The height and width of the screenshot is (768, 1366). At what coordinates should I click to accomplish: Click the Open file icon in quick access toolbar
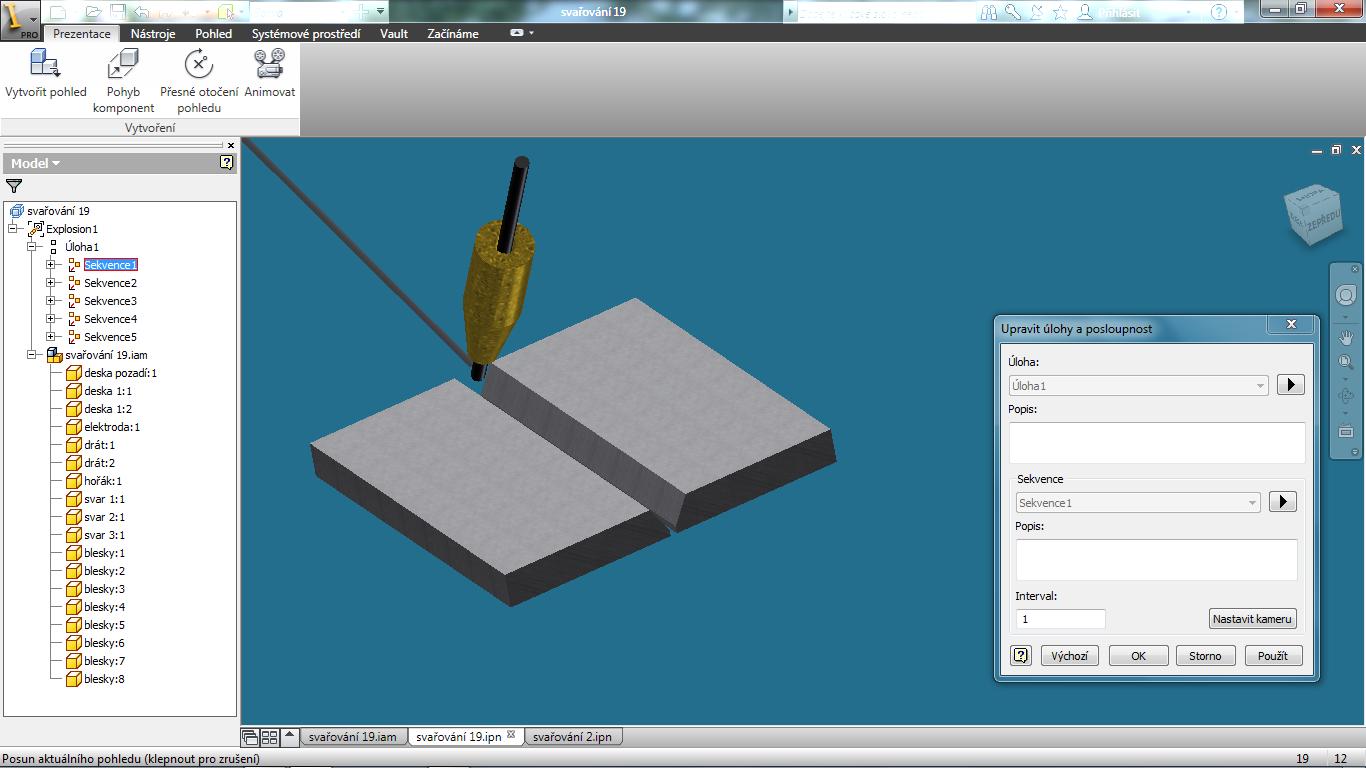[93, 12]
